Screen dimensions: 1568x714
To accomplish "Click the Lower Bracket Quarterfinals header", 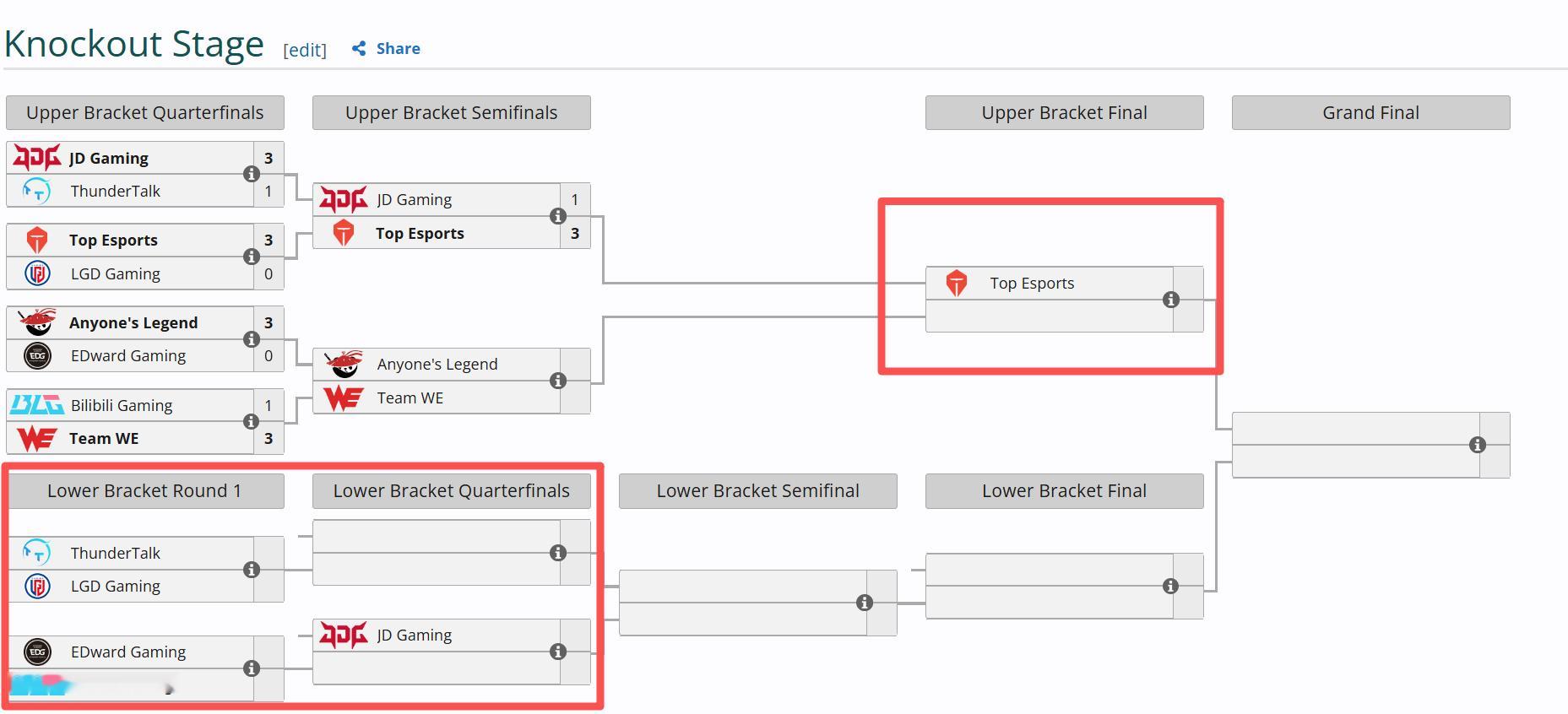I will pos(452,491).
